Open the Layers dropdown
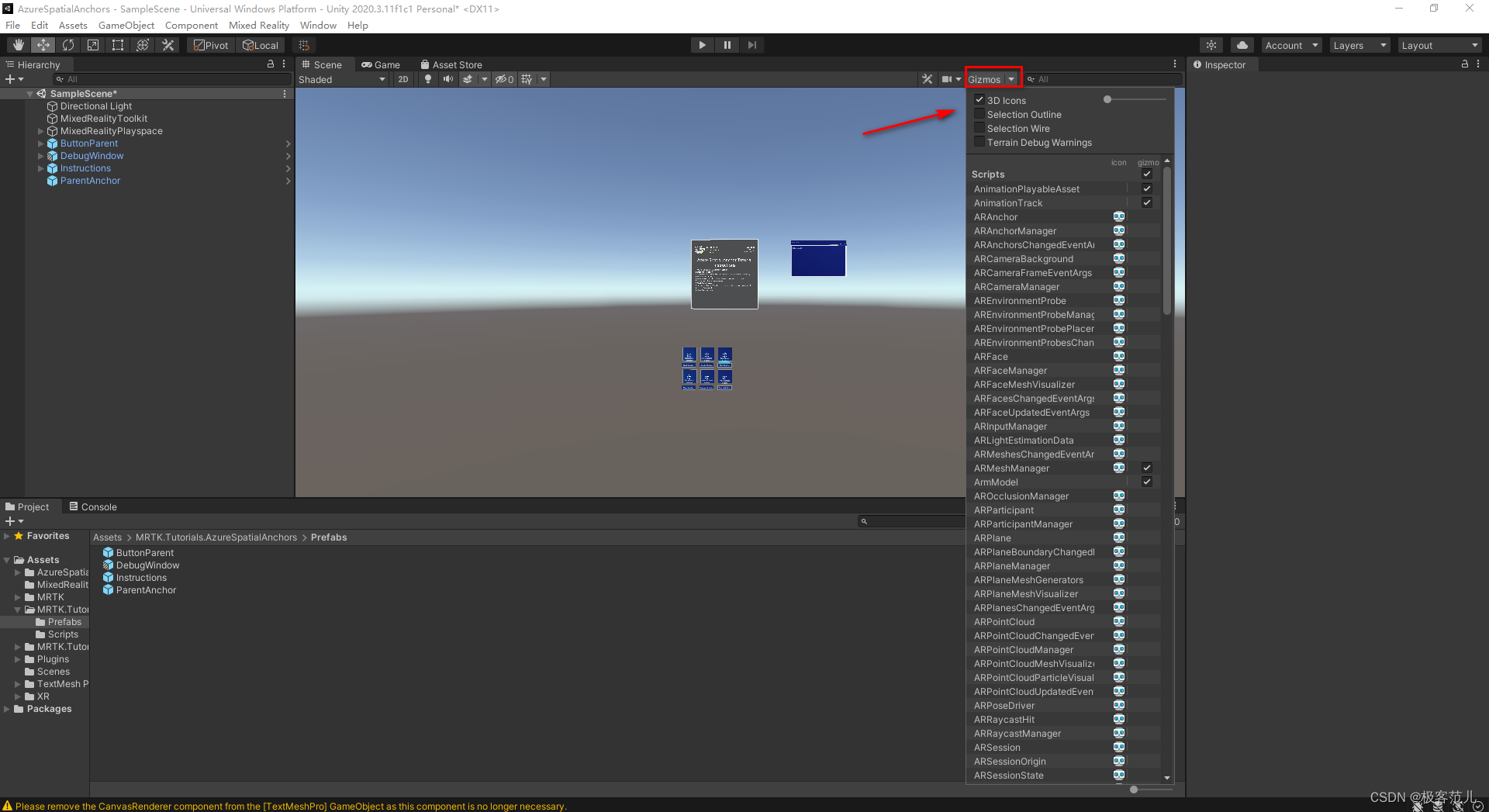Screen dimensions: 1489x812 [x=1359, y=45]
